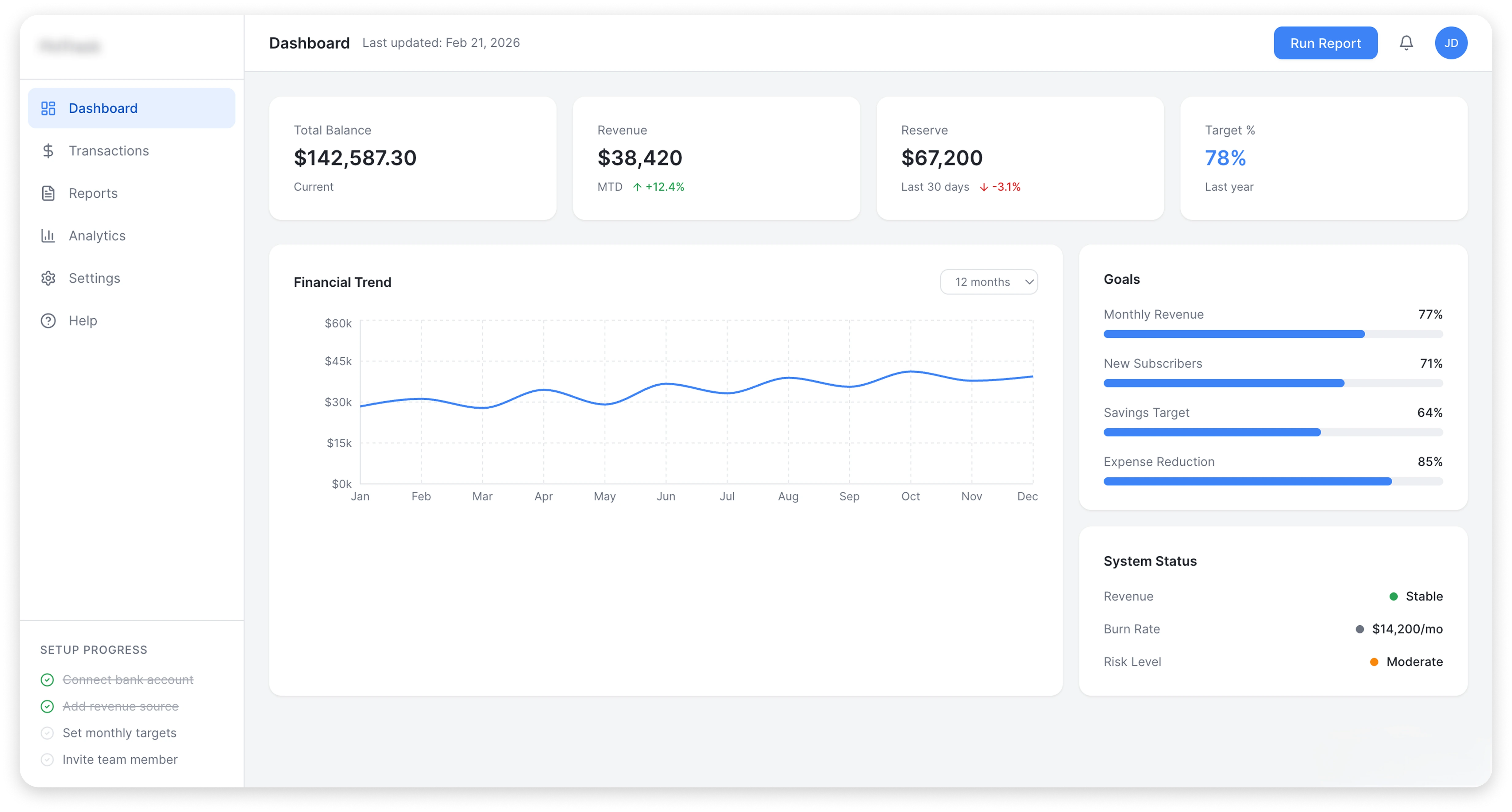Click the orange Moderate risk dot

pos(1374,662)
